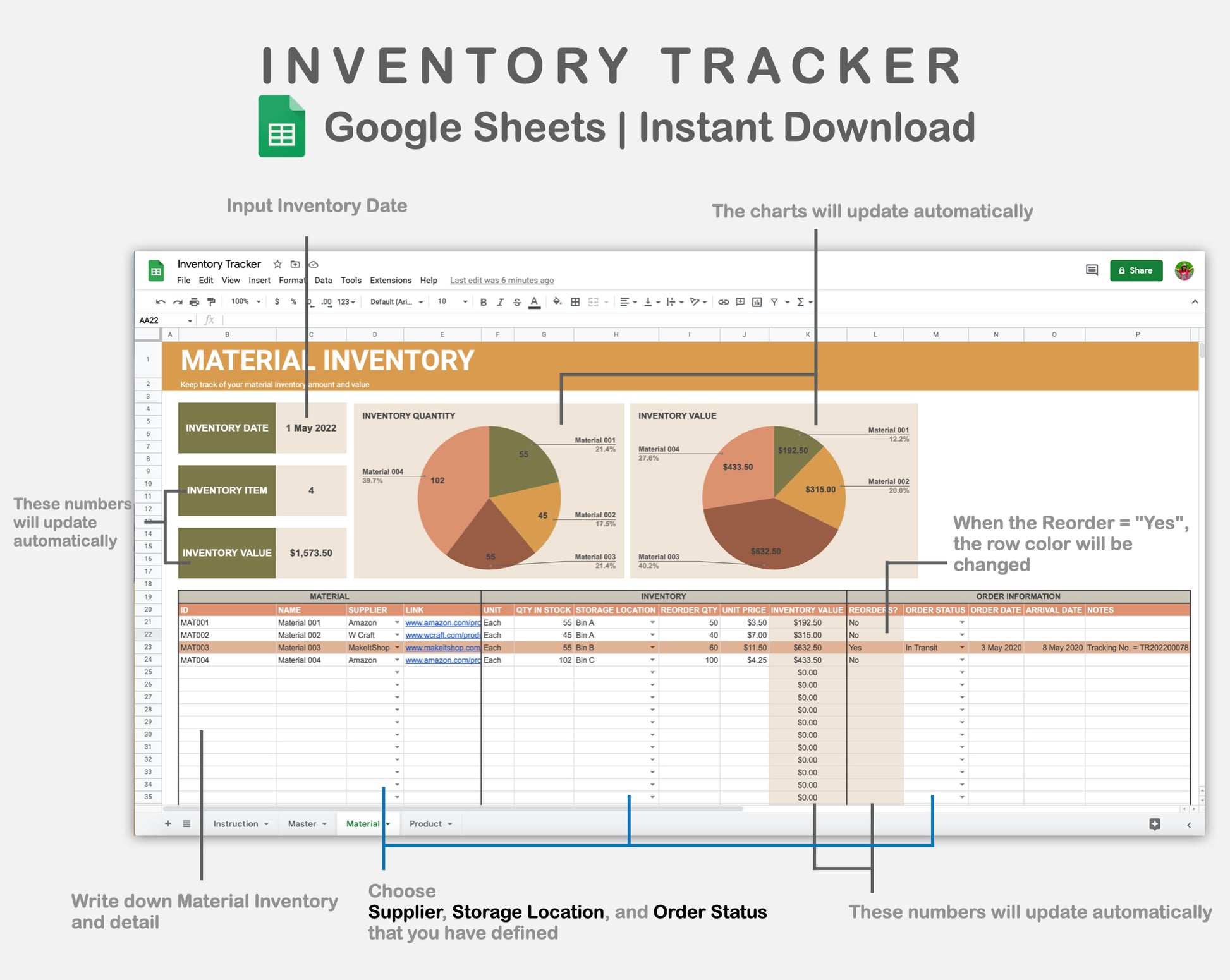Click the Name Box showing AA22
Image resolution: width=1230 pixels, height=980 pixels.
coord(161,320)
